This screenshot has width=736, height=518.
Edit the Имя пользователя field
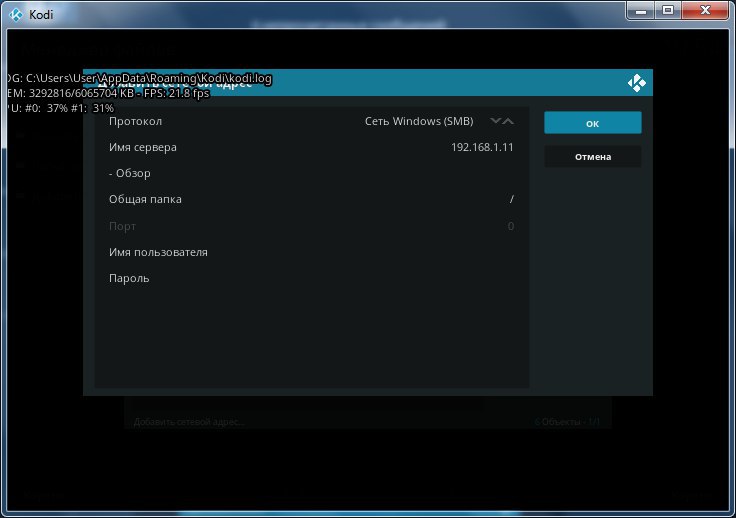pos(312,252)
